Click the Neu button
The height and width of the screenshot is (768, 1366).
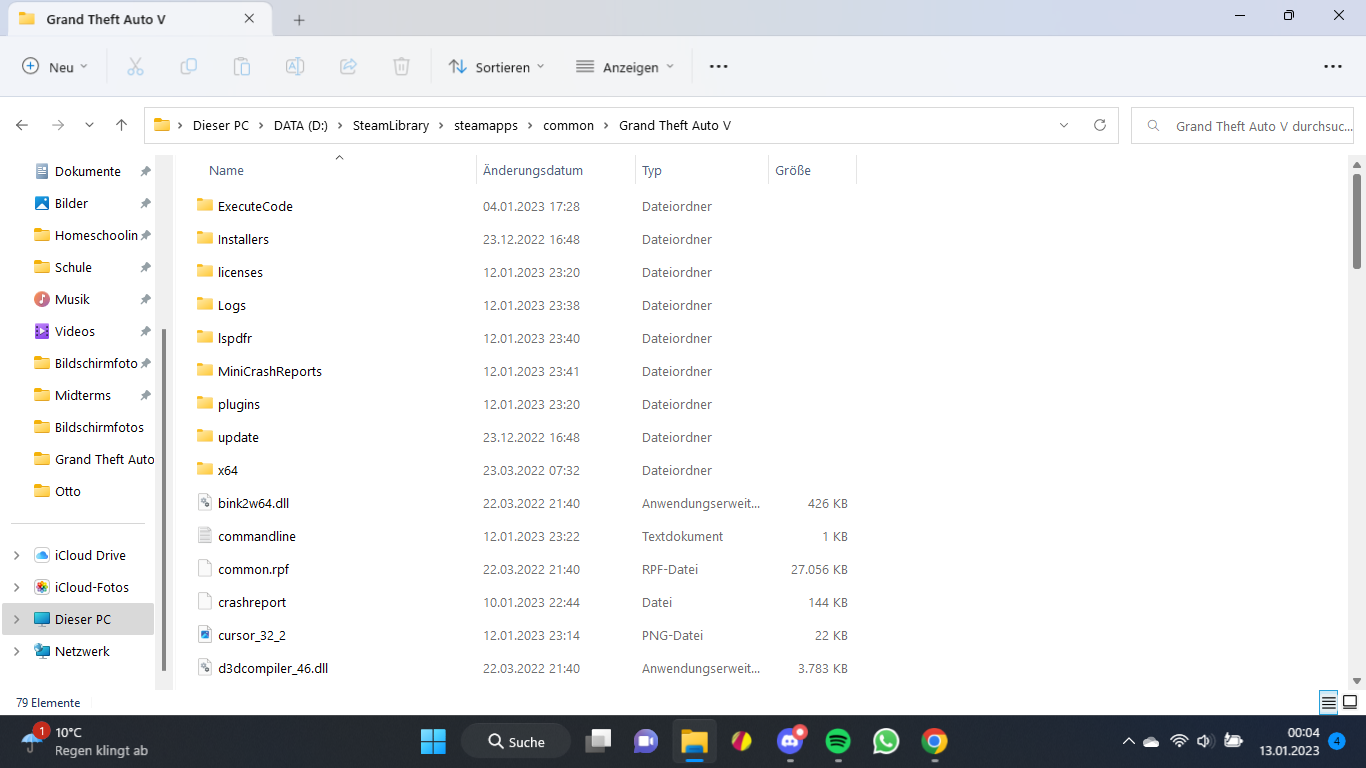55,67
